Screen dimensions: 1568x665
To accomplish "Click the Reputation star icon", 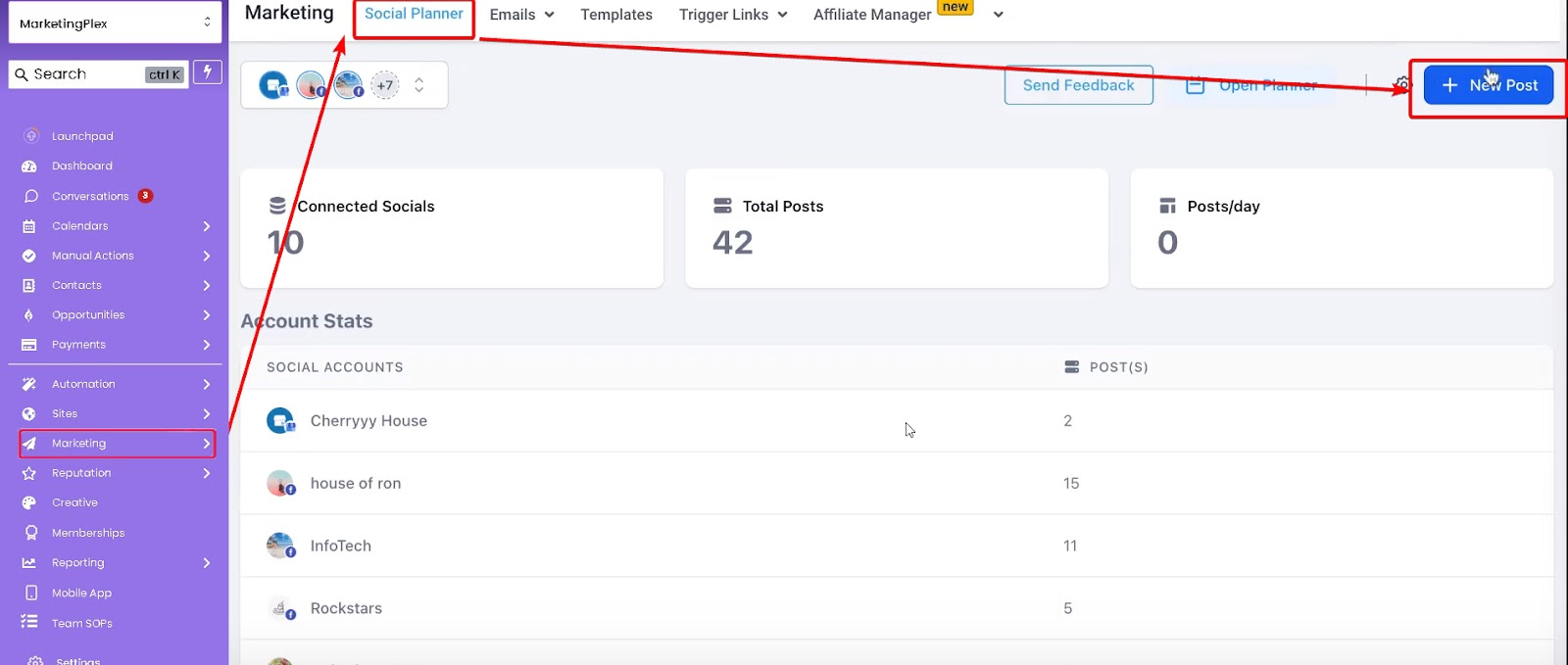I will click(29, 473).
